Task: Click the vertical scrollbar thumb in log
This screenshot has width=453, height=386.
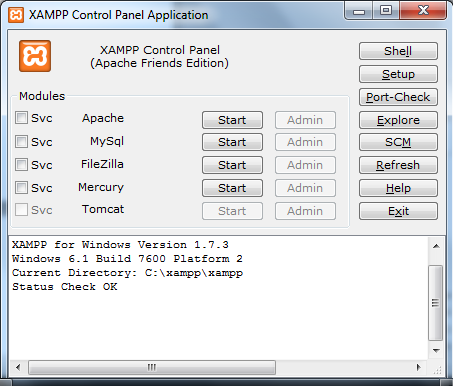Action: pyautogui.click(x=436, y=303)
